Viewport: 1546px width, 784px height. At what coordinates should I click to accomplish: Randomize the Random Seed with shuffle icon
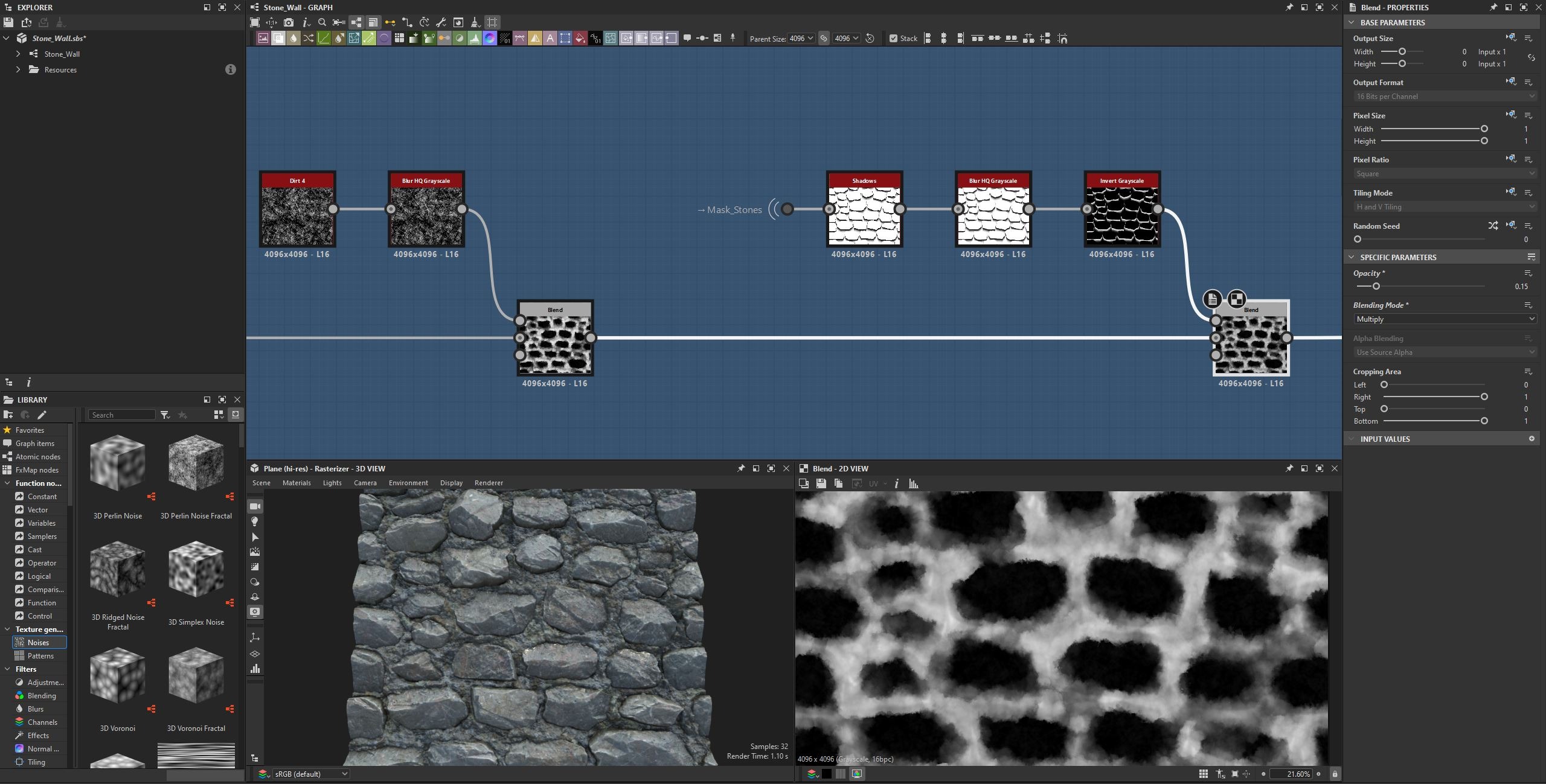1493,226
